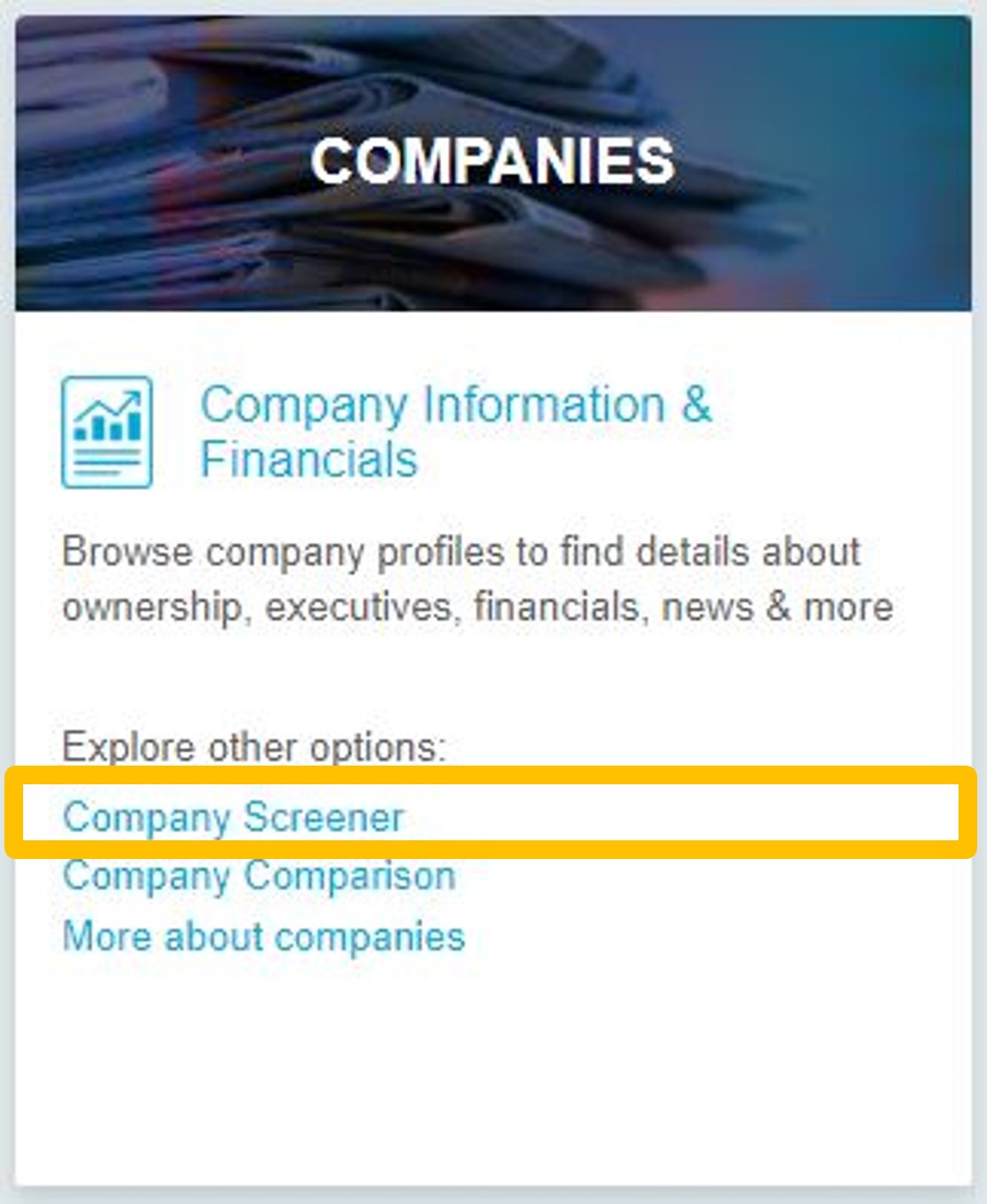Click the company financials chart icon
The height and width of the screenshot is (1204, 987).
(107, 432)
